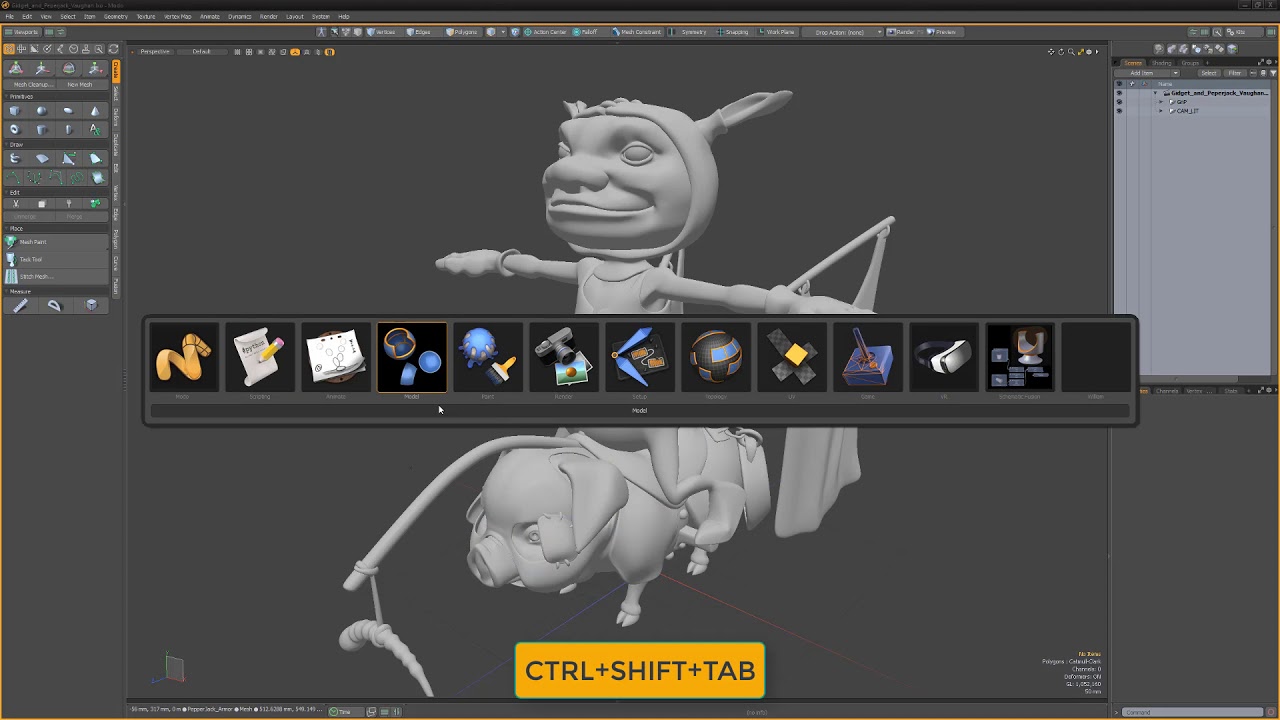Click the Select button in item list
This screenshot has height=720, width=1280.
coord(1209,73)
